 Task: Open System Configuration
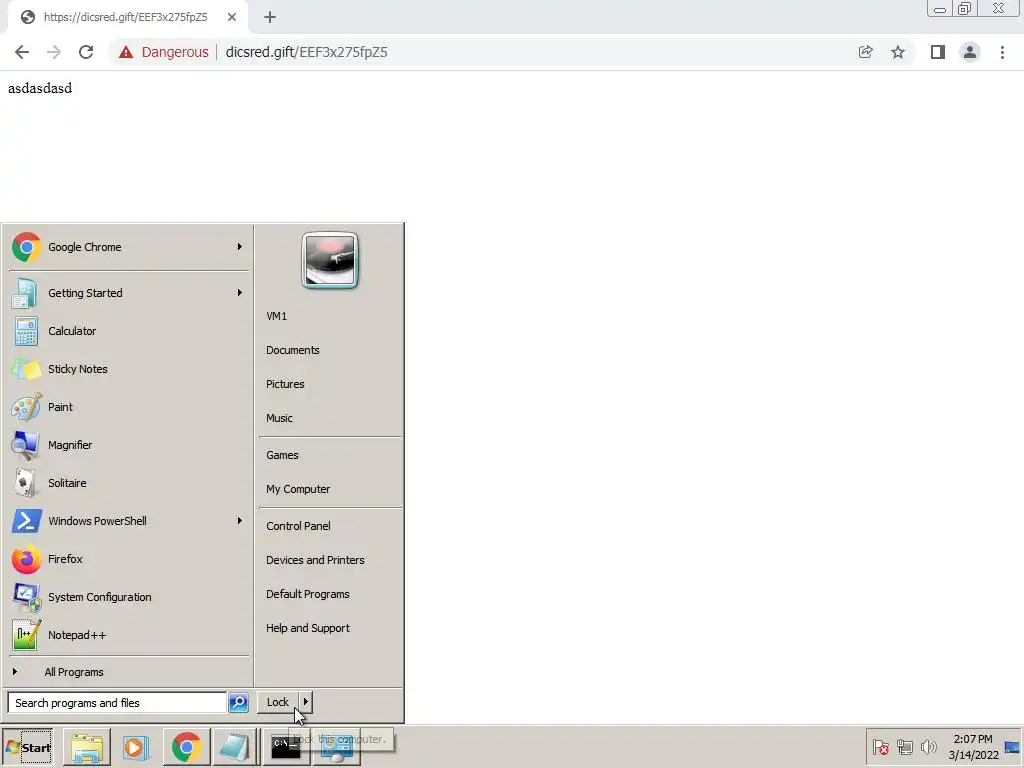coord(129,597)
